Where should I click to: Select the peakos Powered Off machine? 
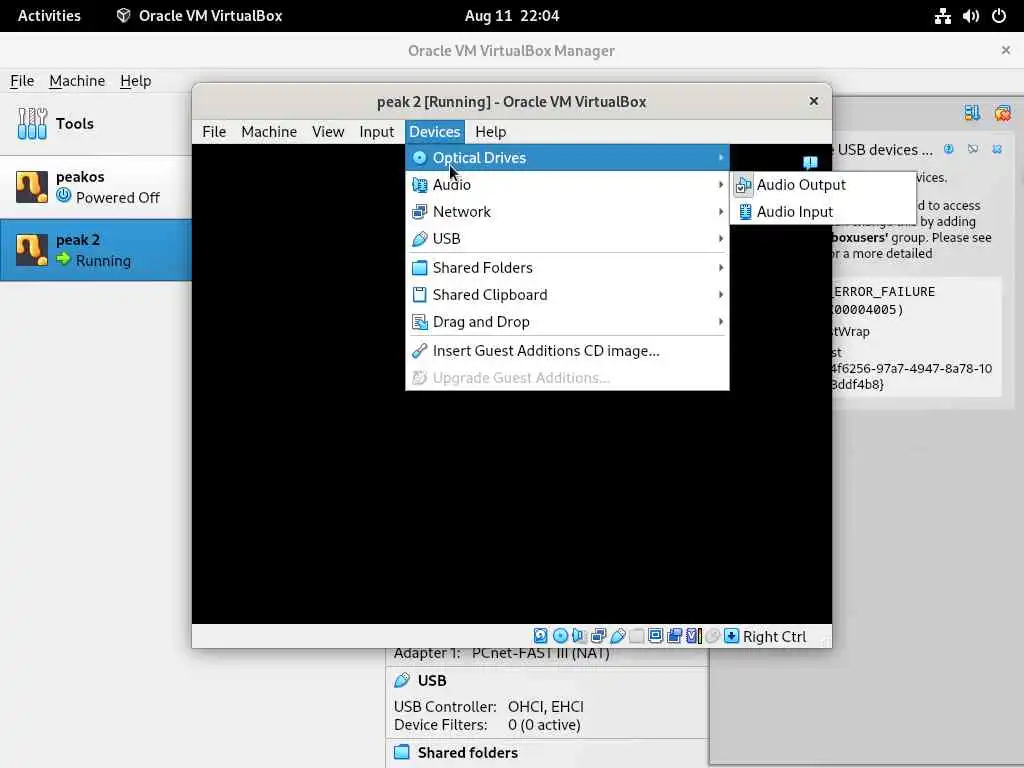[96, 187]
